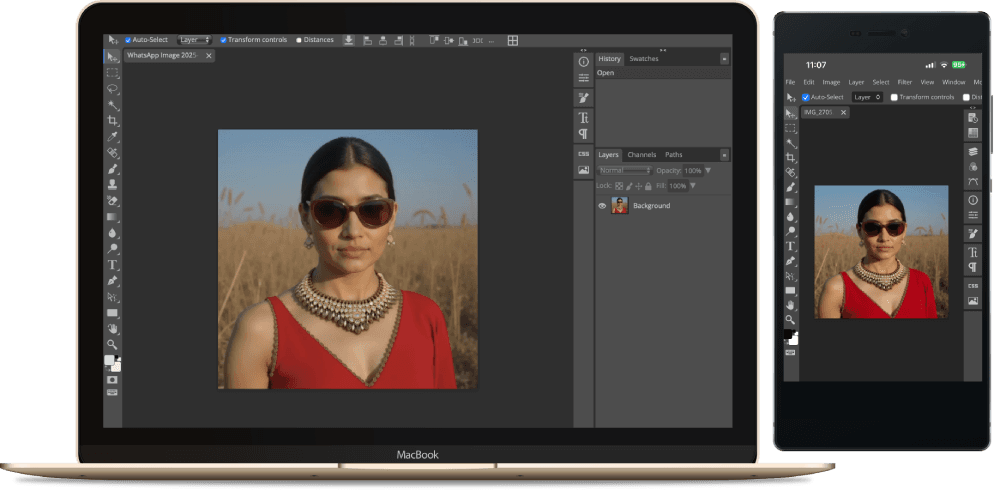
Task: Switch to the Channels tab
Action: [641, 155]
